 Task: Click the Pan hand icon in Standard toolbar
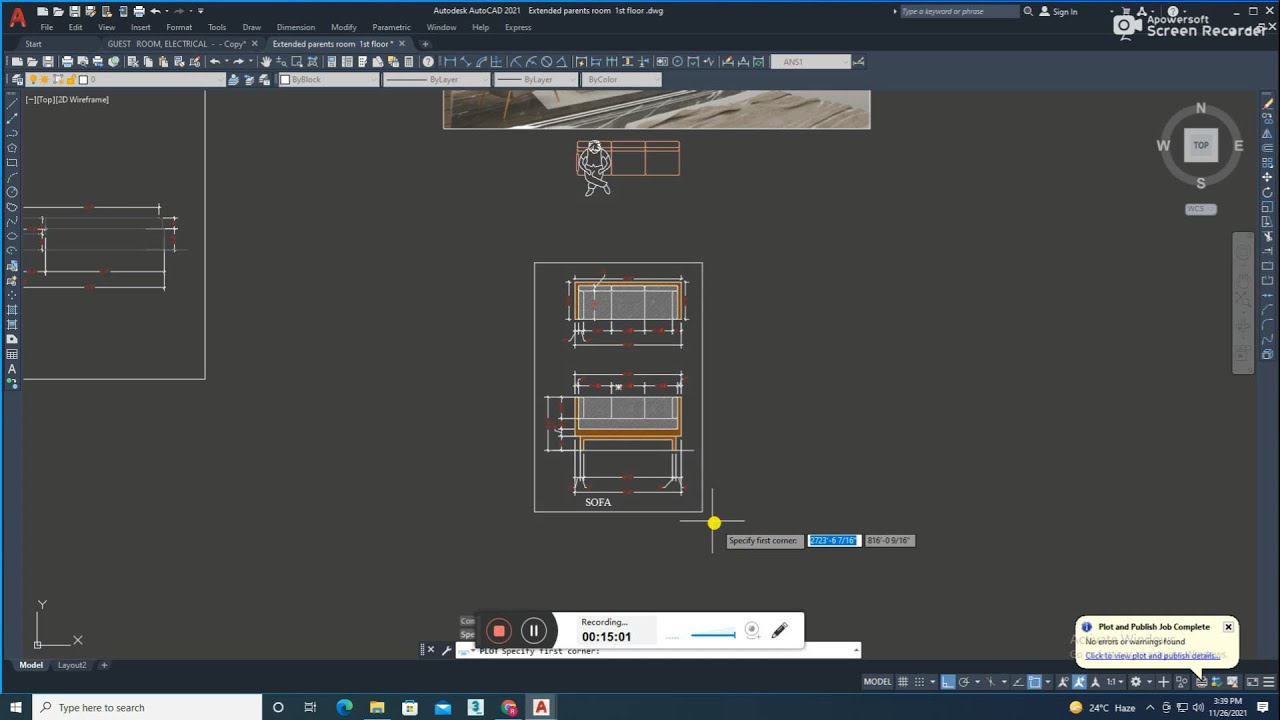(266, 62)
